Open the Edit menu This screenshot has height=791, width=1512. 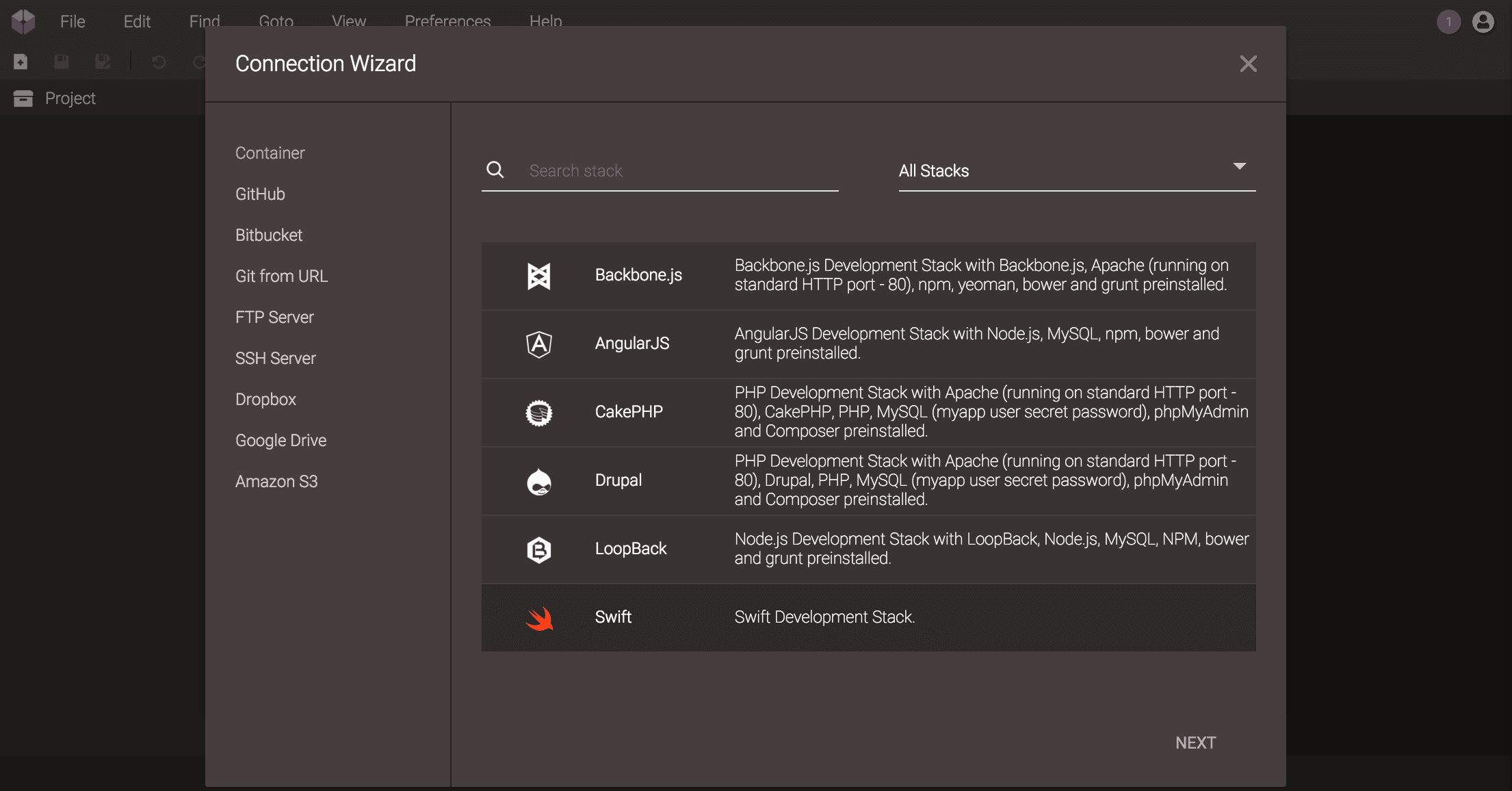pyautogui.click(x=137, y=21)
